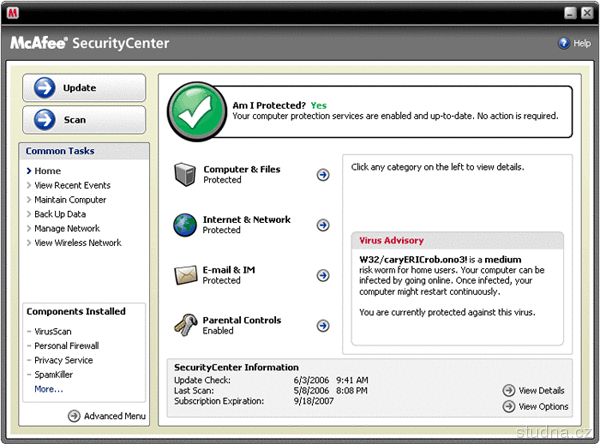The width and height of the screenshot is (600, 444).
Task: Expand E-mail & IM details arrow
Action: (323, 275)
